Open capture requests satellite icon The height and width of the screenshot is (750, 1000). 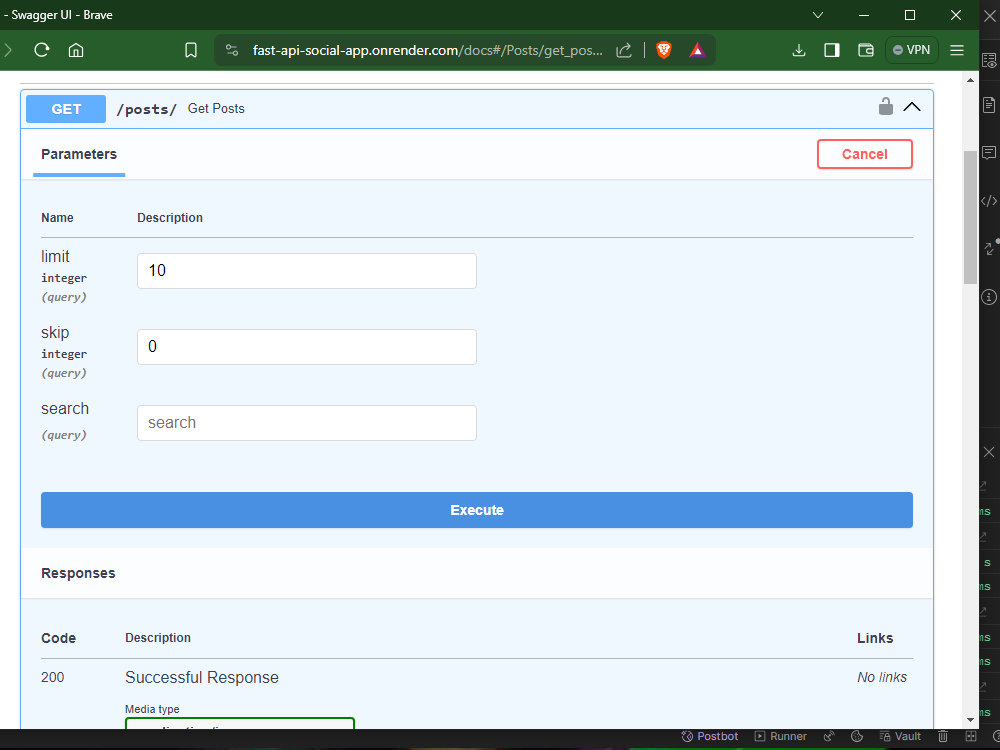pos(829,736)
